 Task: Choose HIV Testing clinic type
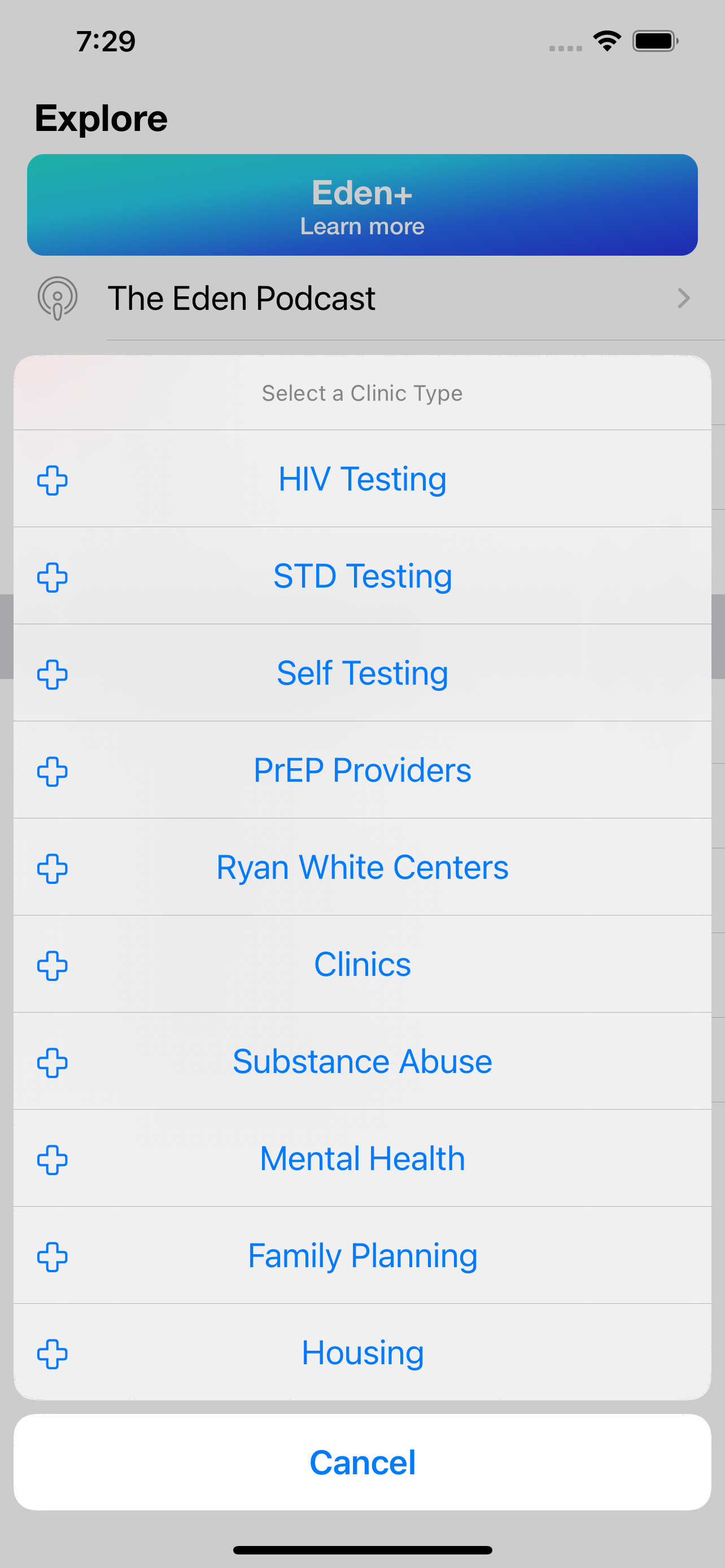pyautogui.click(x=362, y=479)
